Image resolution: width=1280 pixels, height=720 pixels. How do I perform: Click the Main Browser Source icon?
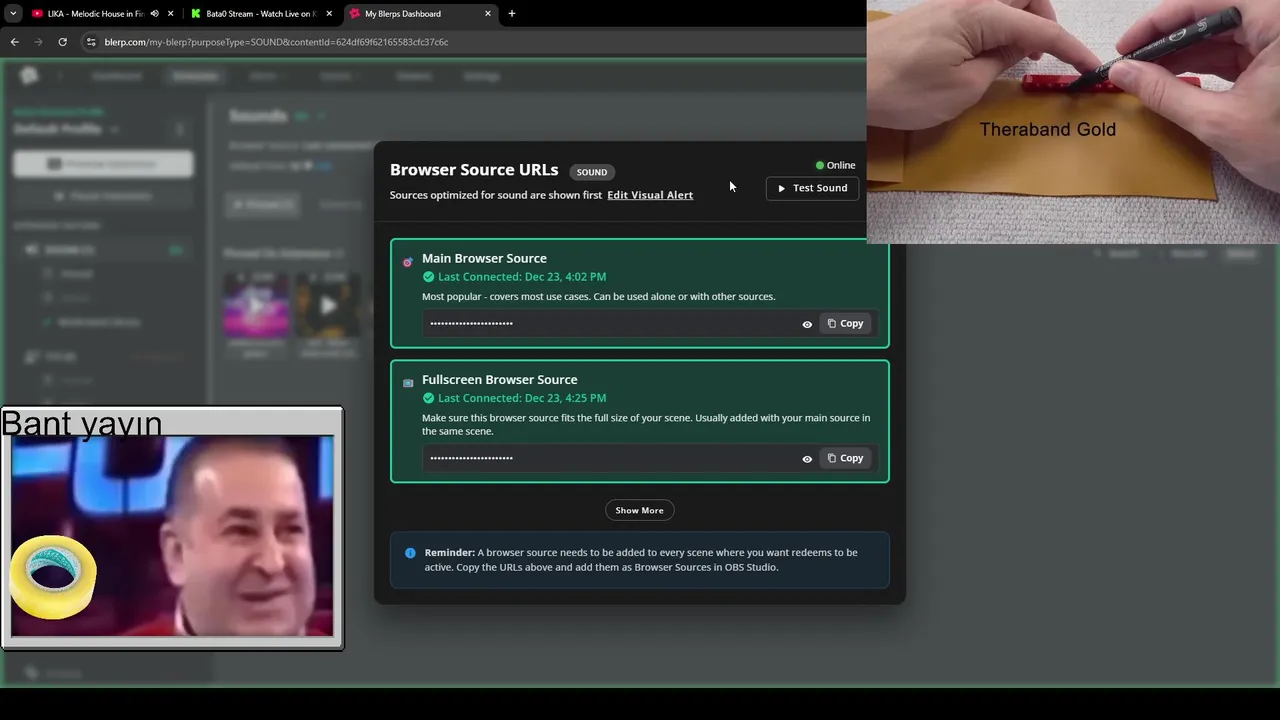[407, 262]
